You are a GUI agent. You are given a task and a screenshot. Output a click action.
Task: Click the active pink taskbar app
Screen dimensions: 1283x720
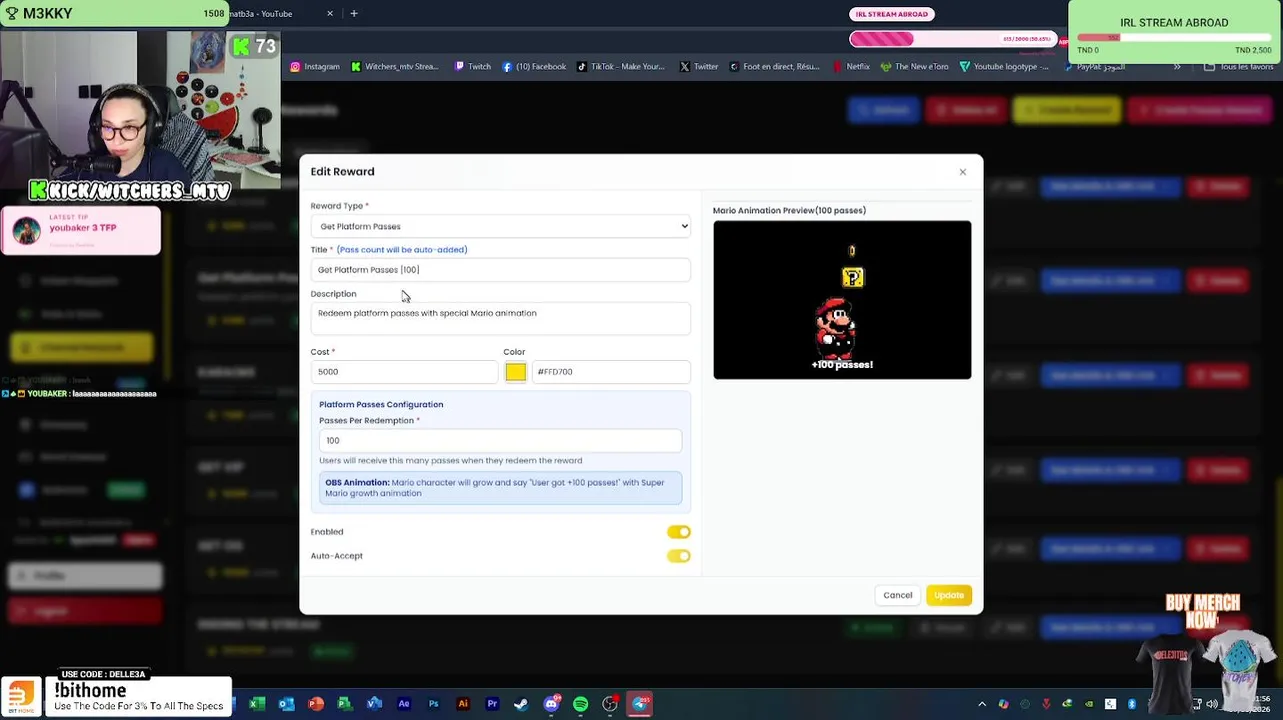point(640,704)
